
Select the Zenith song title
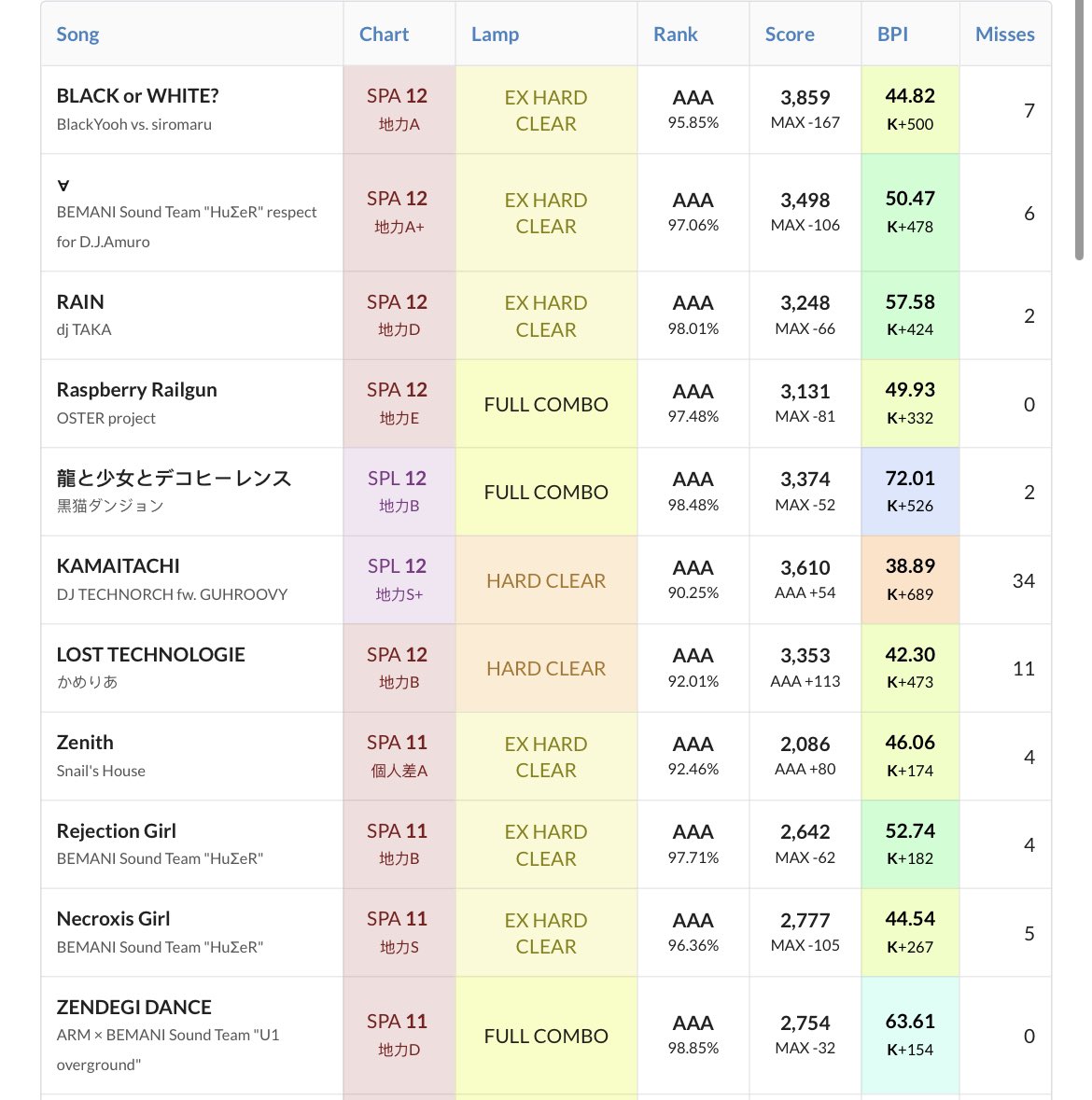[x=85, y=743]
